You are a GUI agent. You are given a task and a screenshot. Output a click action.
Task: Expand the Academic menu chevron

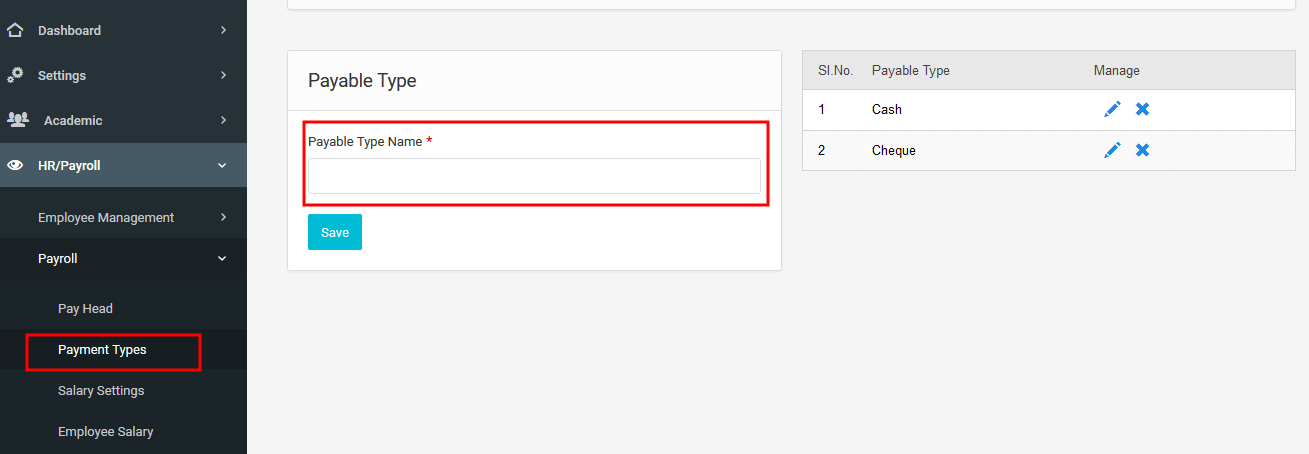223,120
